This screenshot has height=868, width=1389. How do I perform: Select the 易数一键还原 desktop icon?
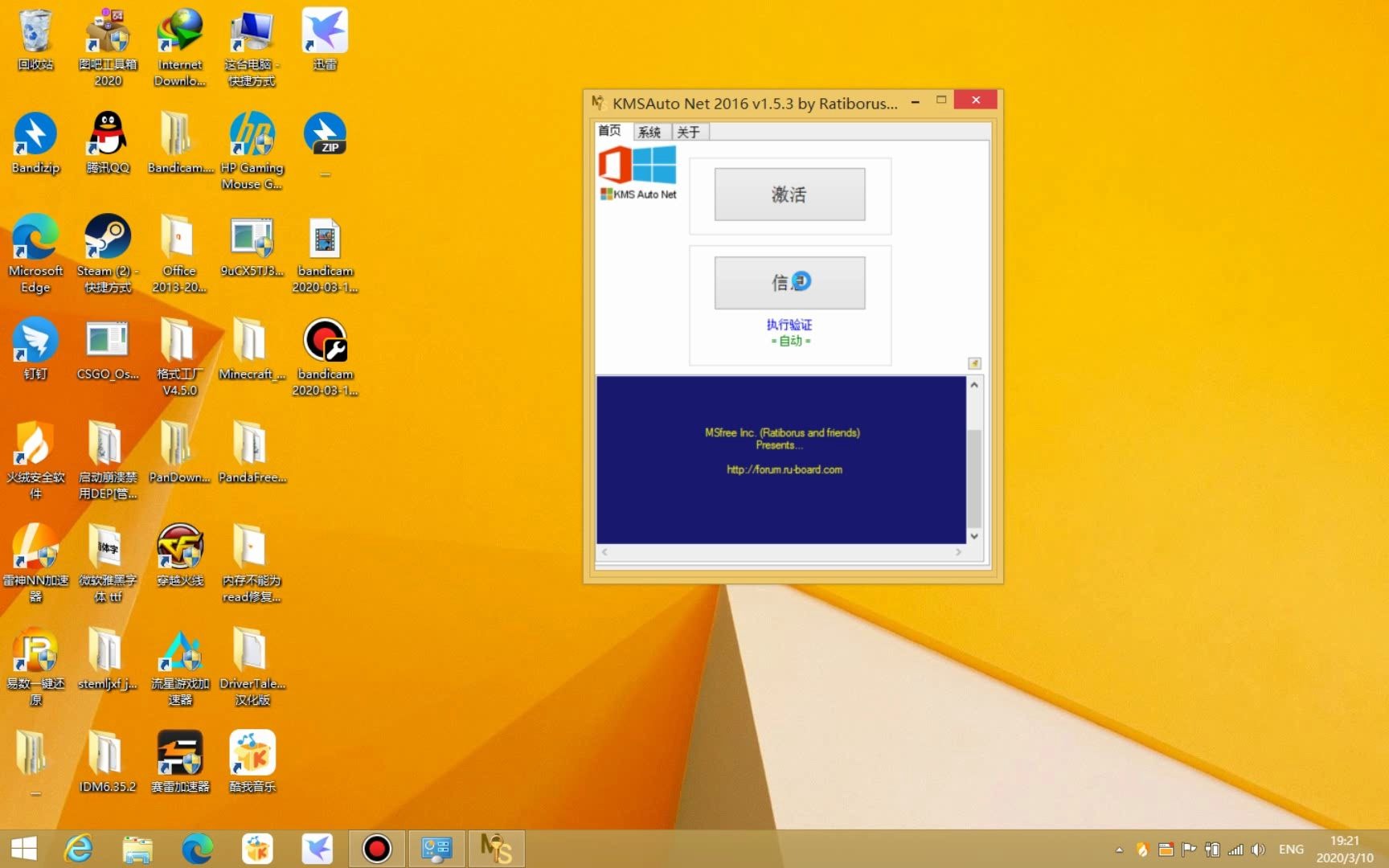coord(35,667)
